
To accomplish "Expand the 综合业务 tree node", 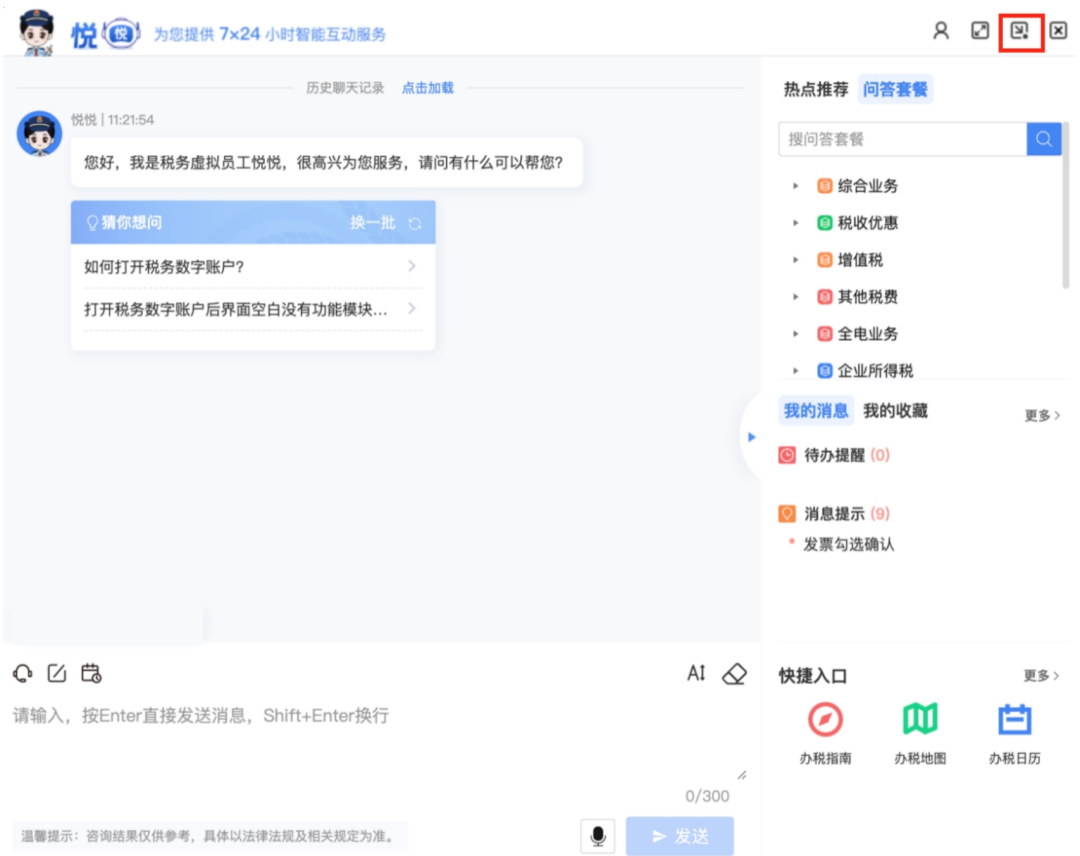I will [x=796, y=186].
